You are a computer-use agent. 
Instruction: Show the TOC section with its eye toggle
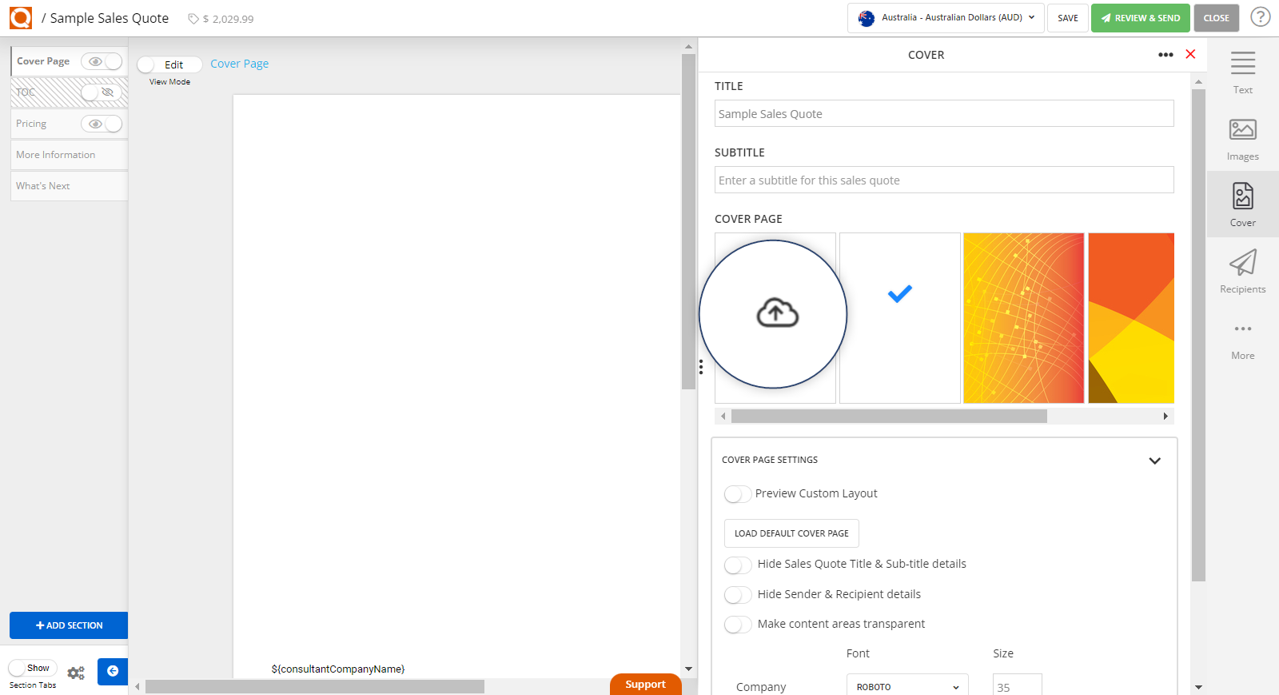click(x=100, y=92)
